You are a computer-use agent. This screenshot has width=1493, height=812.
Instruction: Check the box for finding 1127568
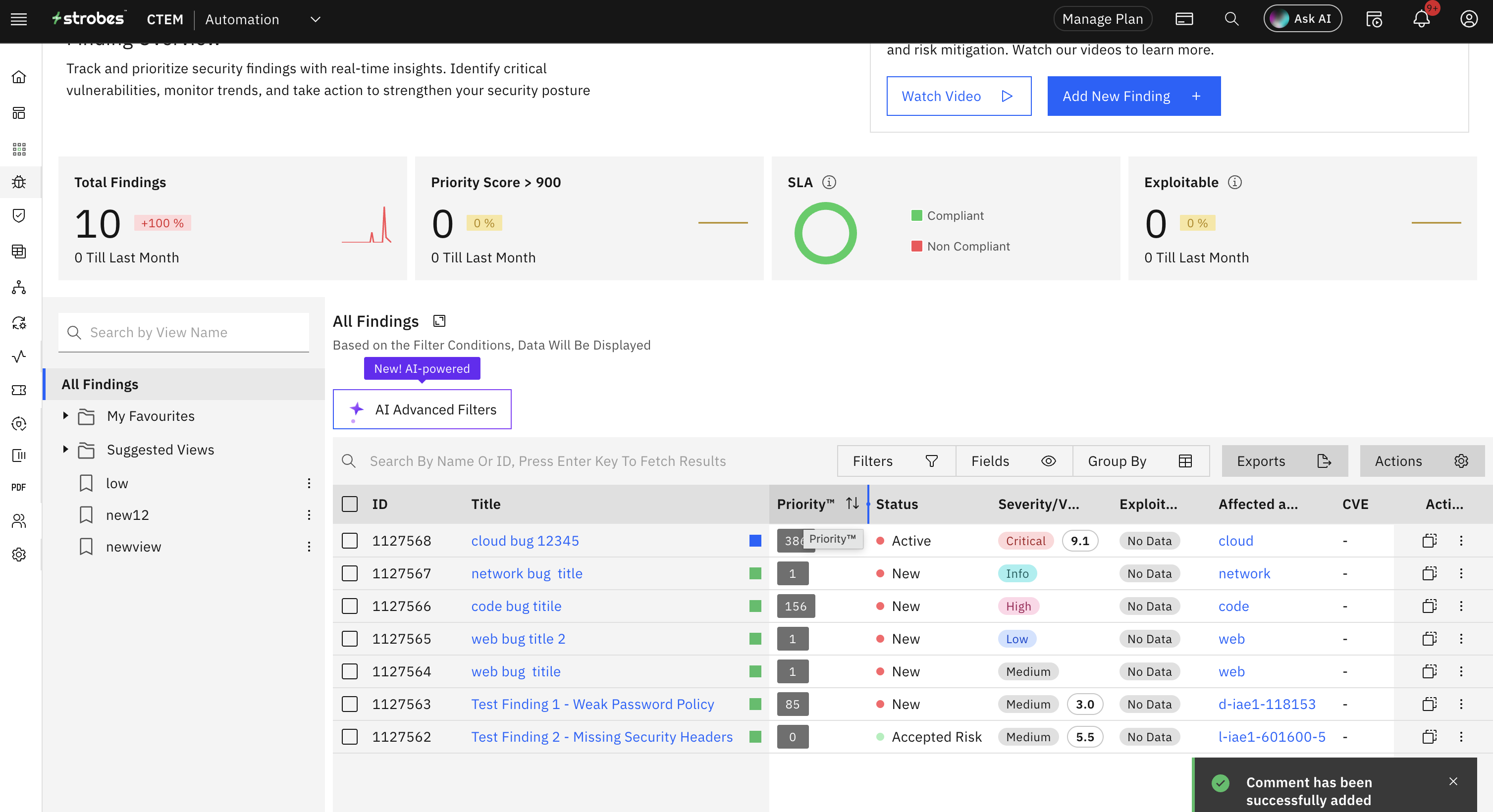350,540
